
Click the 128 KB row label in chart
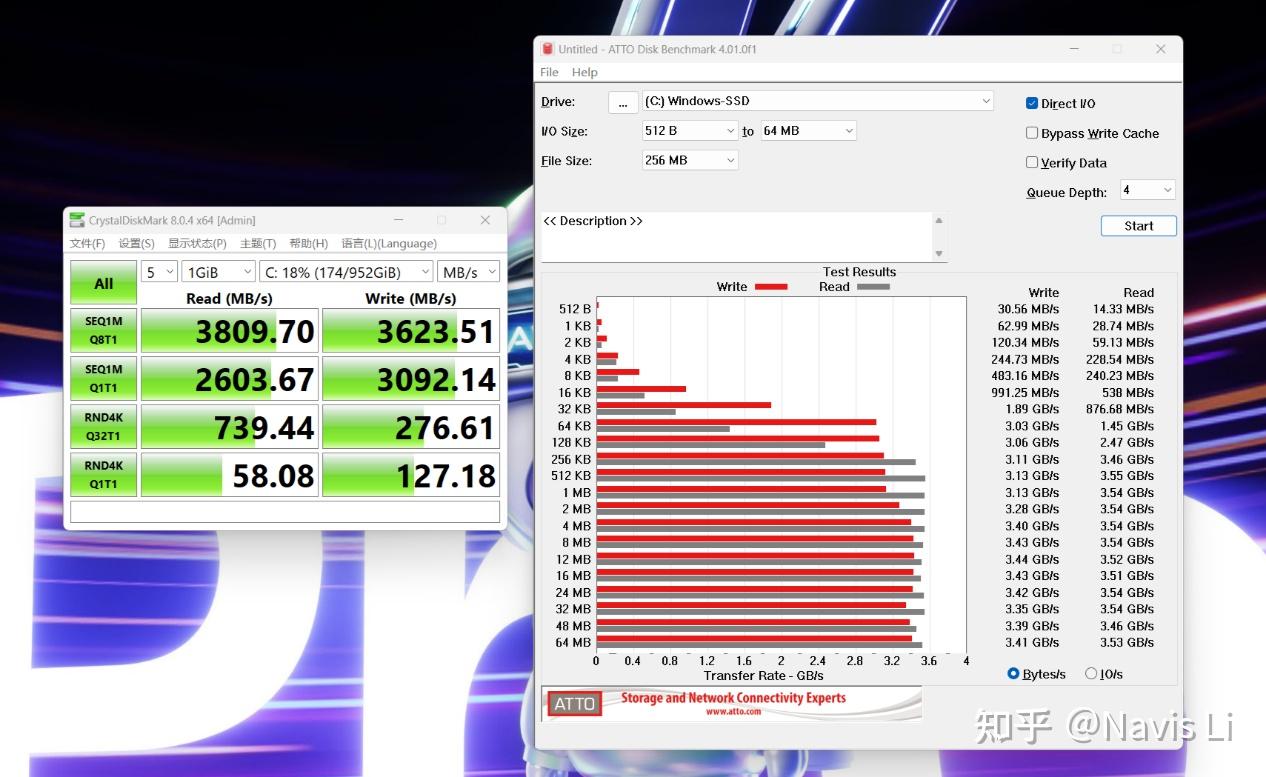point(571,442)
